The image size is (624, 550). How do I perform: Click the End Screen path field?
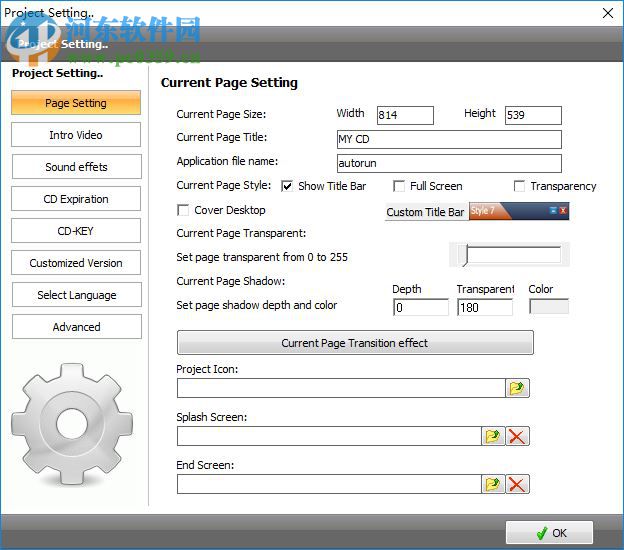329,484
